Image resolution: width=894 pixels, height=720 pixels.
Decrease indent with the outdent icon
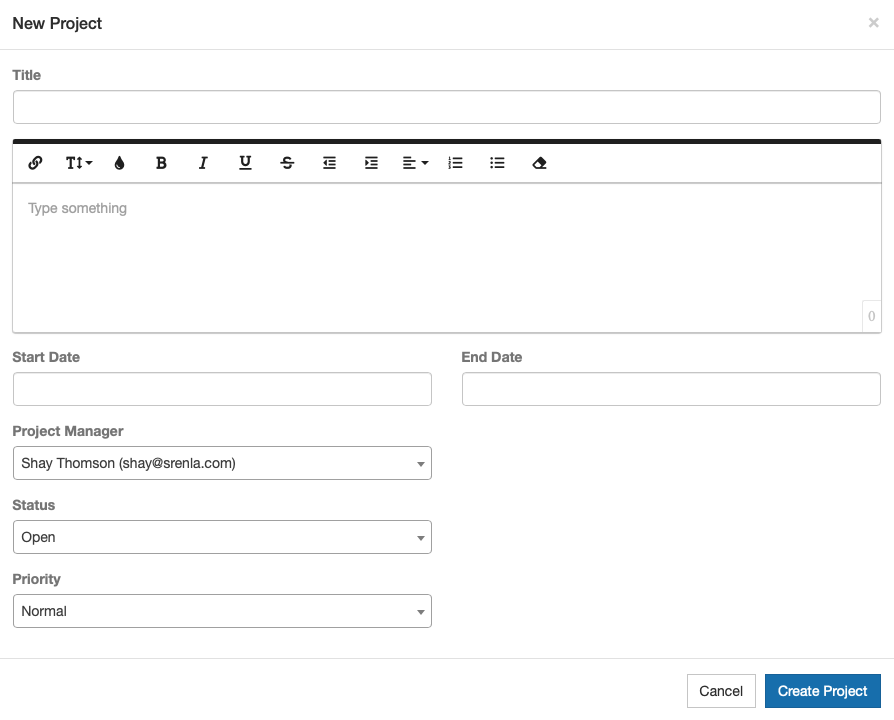330,163
